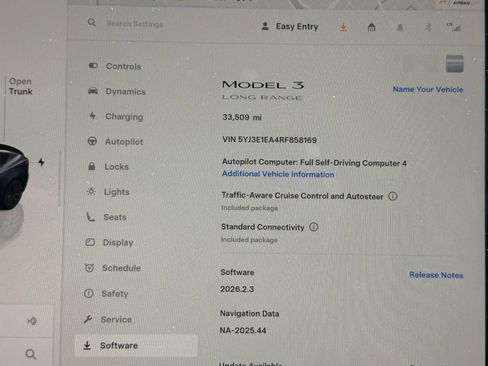
Task: Open the Autopilot settings menu
Action: click(115, 142)
